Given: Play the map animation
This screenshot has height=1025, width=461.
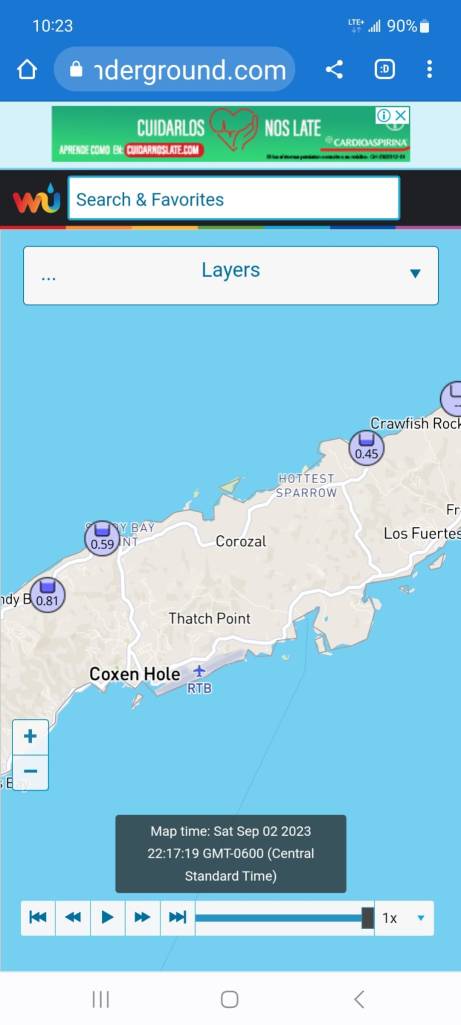Looking at the screenshot, I should pyautogui.click(x=108, y=918).
